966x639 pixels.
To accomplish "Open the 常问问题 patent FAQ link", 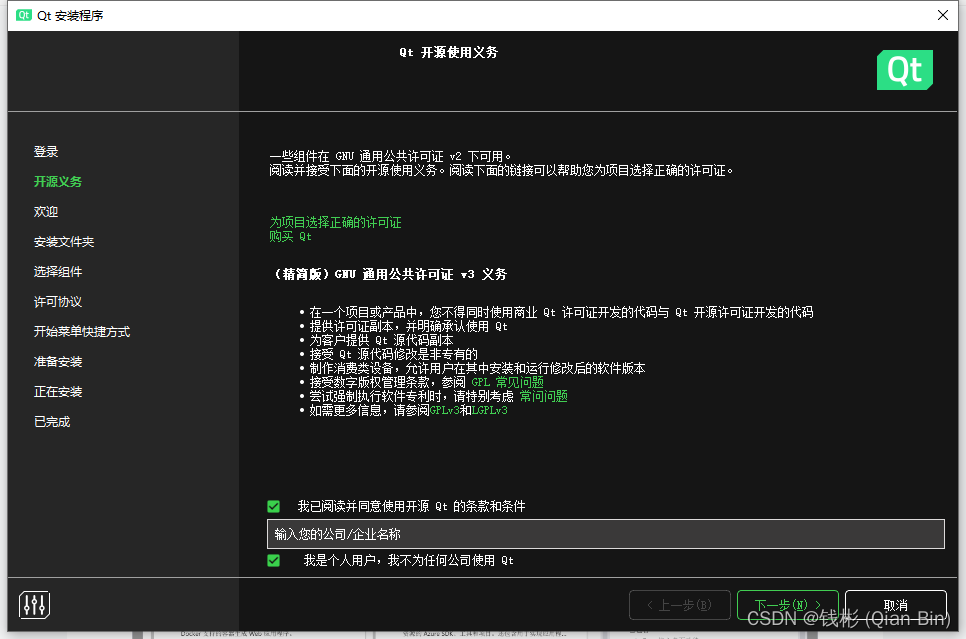I will pos(543,396).
